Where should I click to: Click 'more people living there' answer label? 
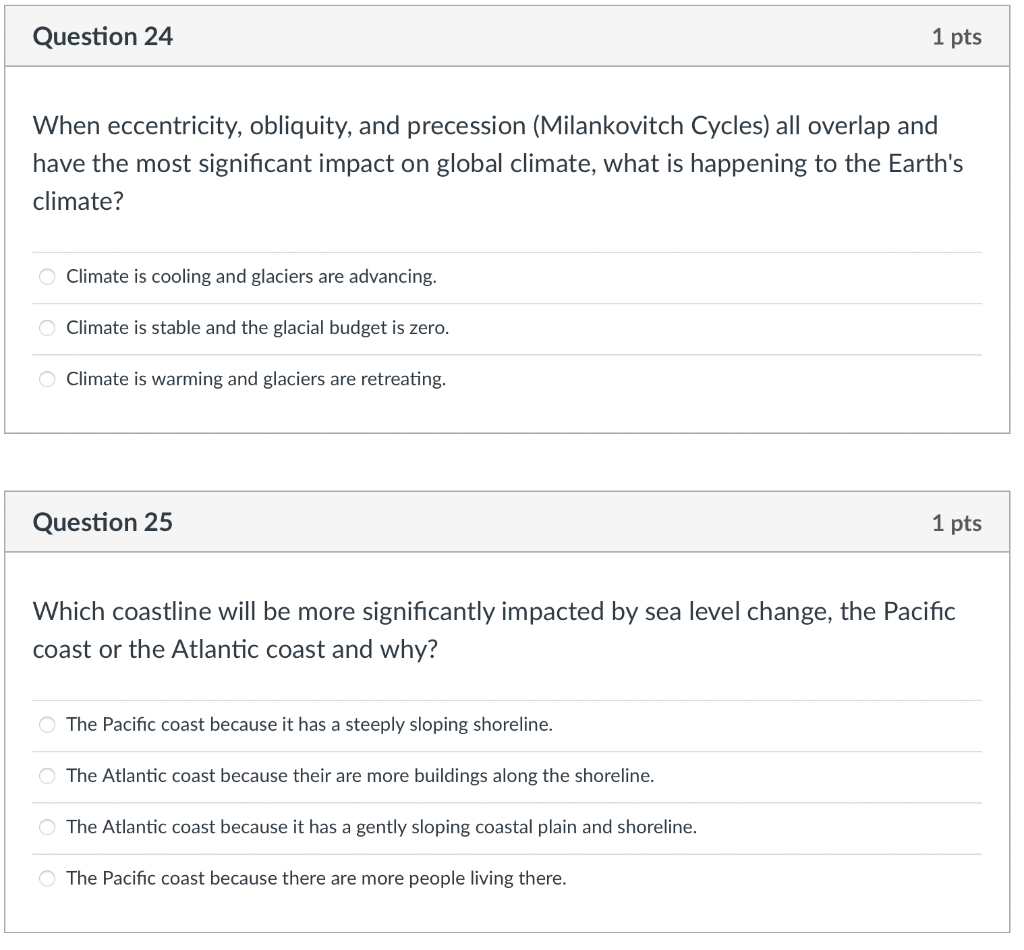(316, 878)
